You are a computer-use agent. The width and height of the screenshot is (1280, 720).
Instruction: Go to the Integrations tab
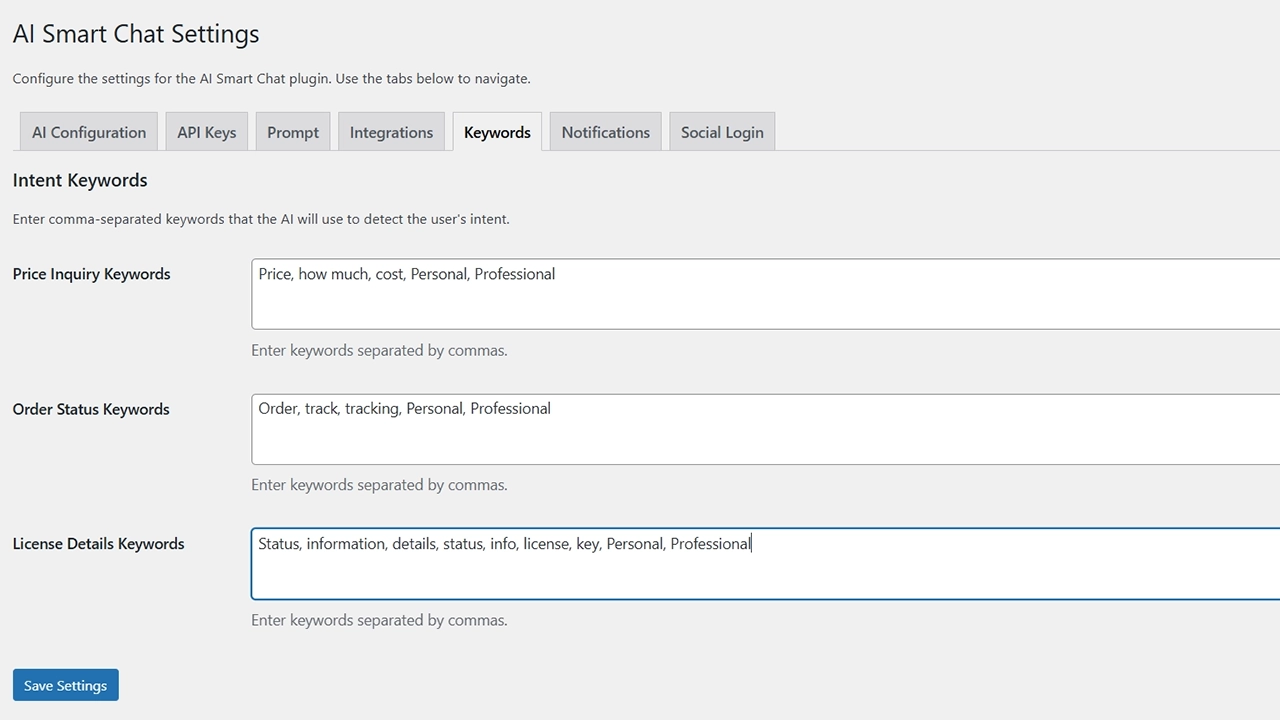pos(391,132)
